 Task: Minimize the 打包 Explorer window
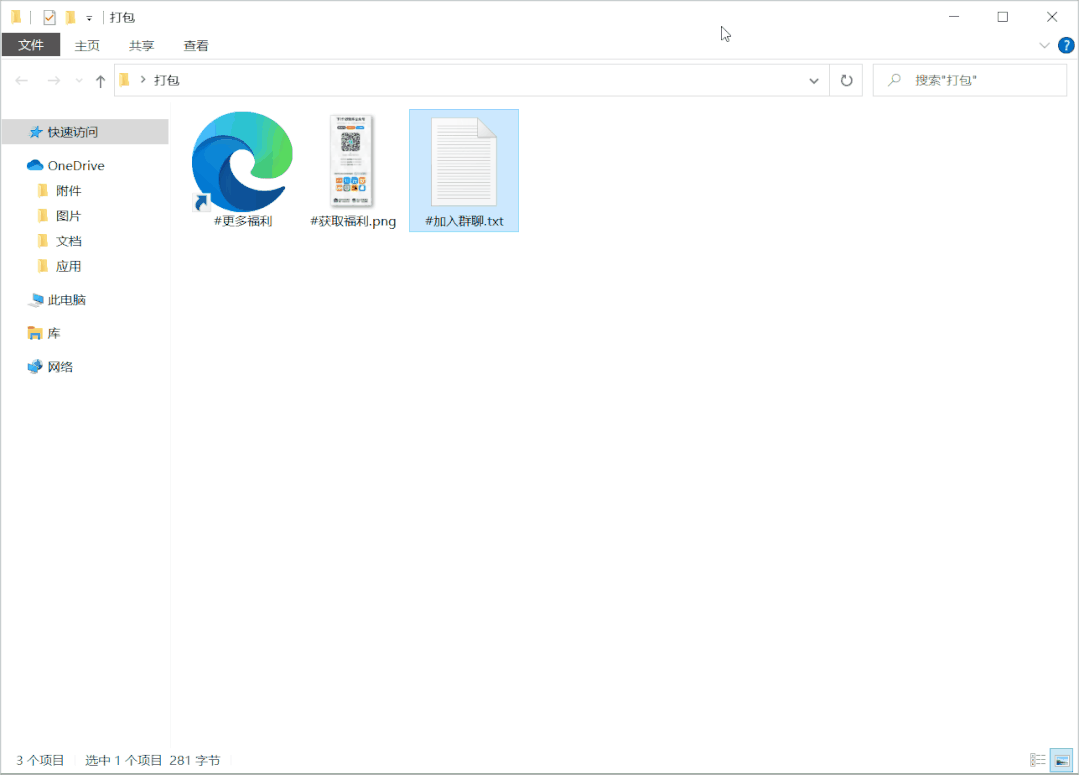954,17
